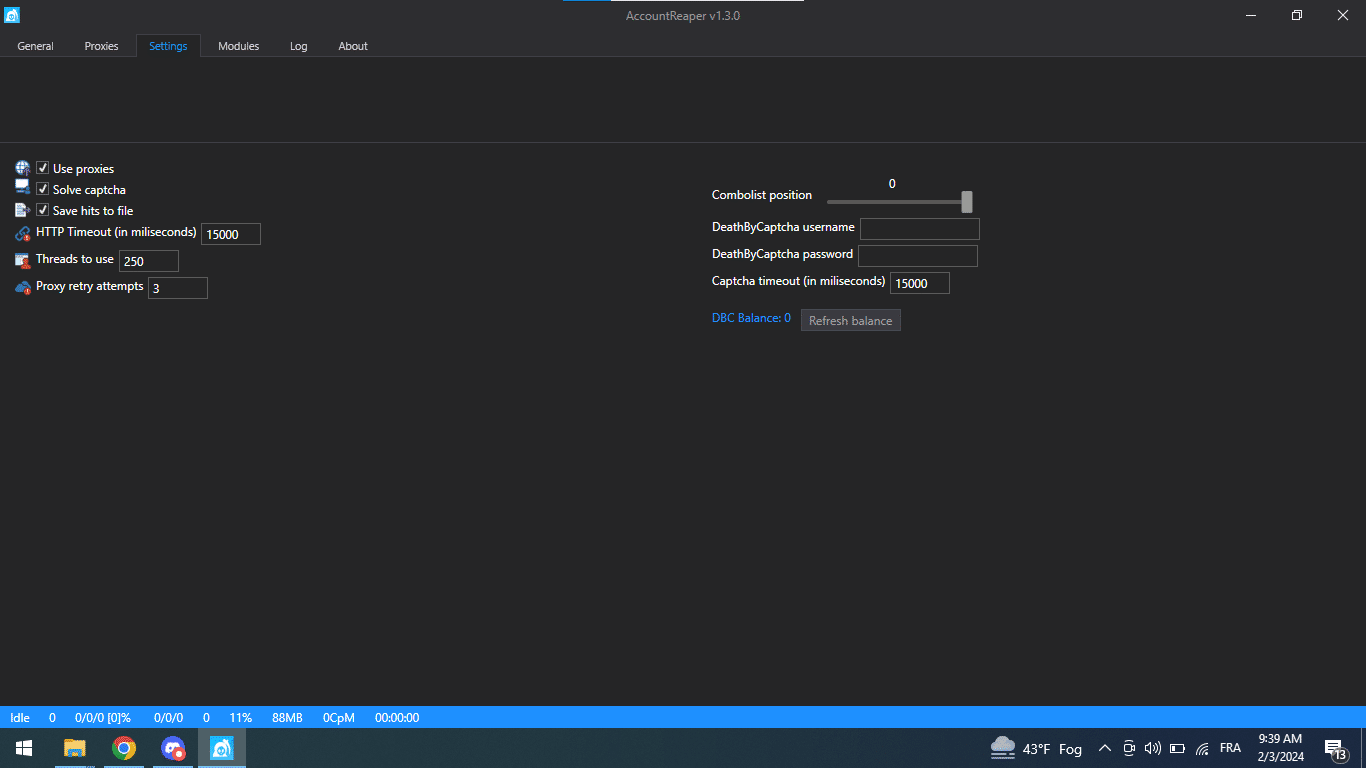Click the Proxy retry attempts input field
This screenshot has height=768, width=1366.
tap(178, 288)
